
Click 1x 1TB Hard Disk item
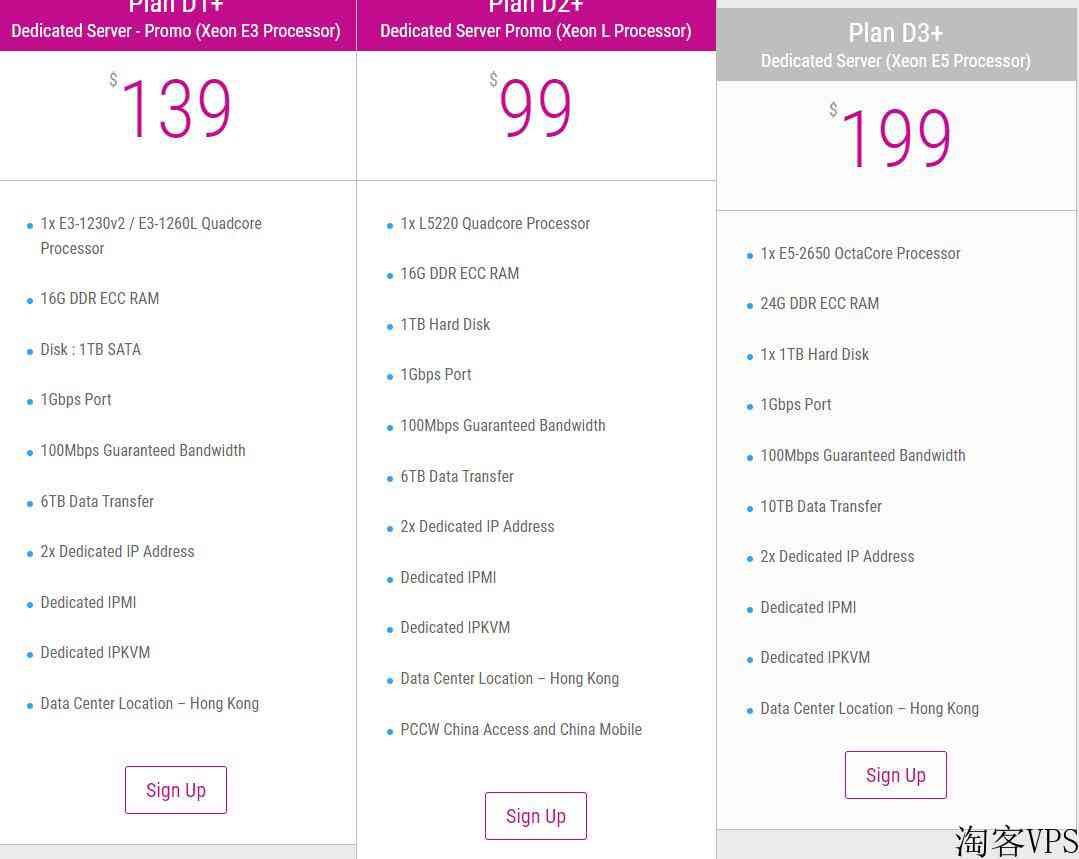coord(814,355)
